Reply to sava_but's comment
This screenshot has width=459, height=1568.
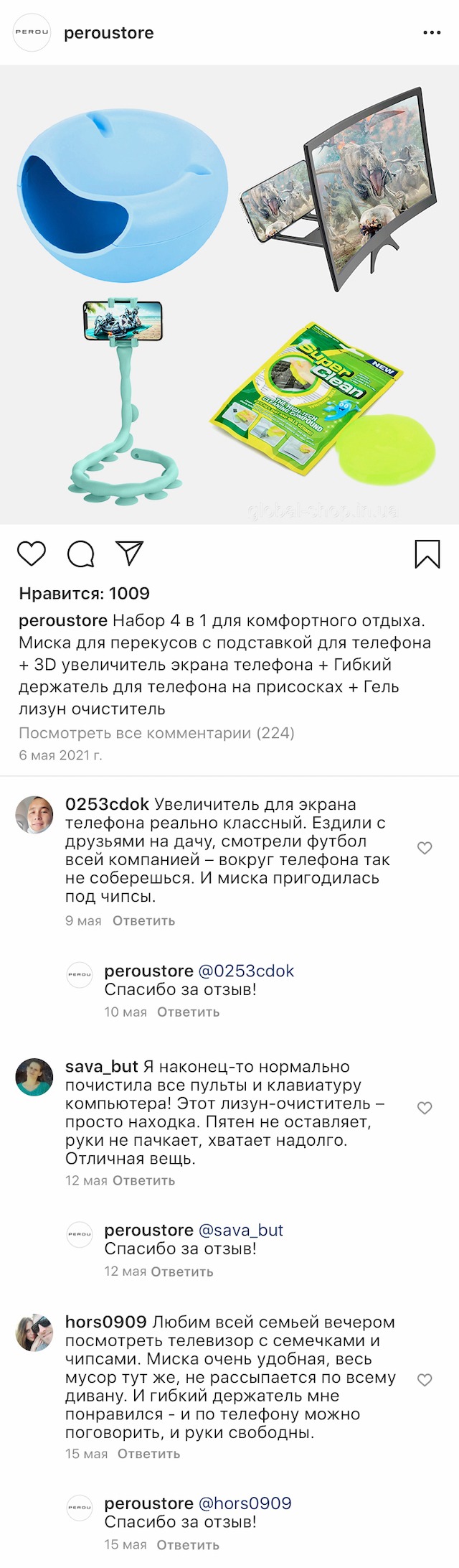coord(143,1180)
